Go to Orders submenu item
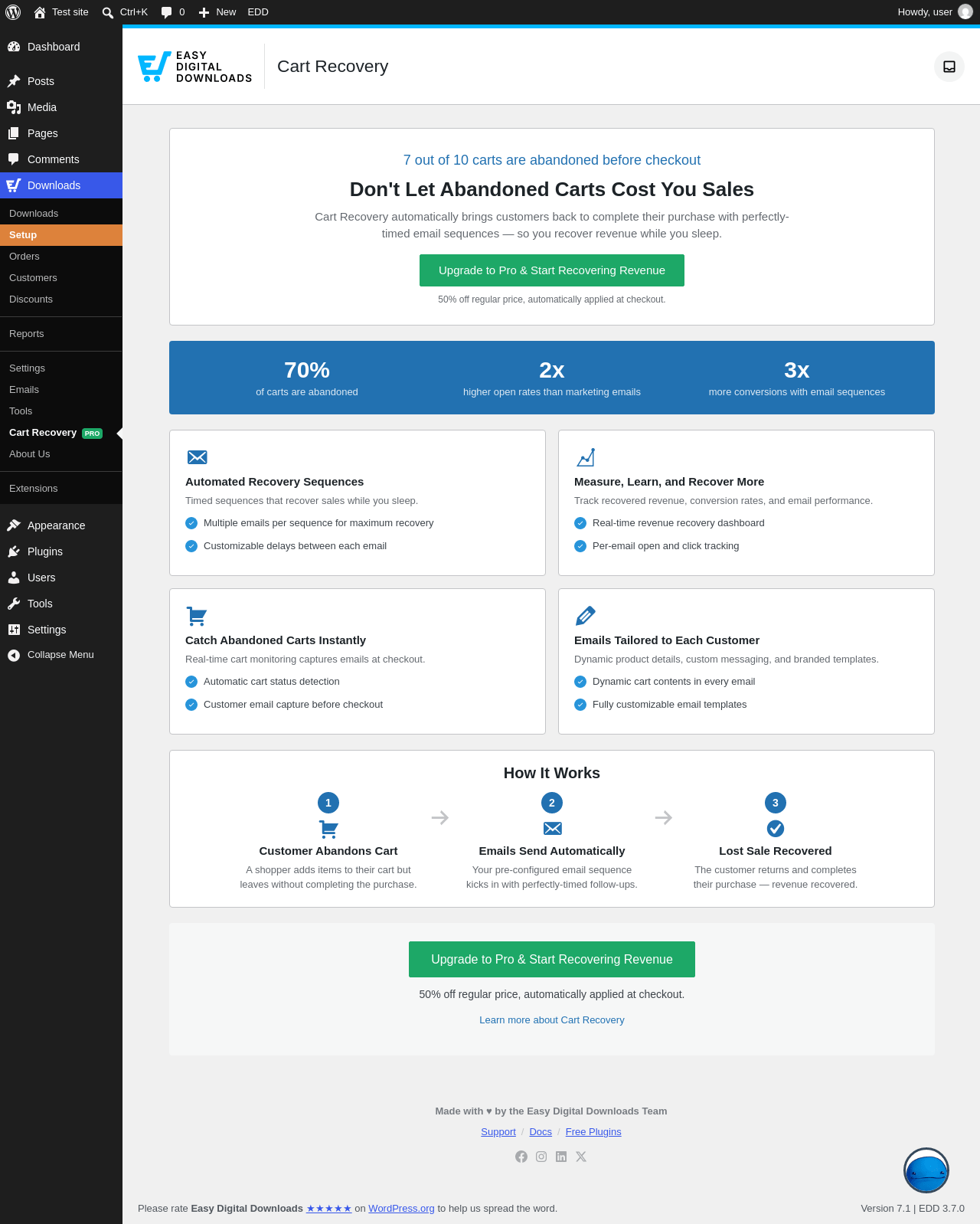The image size is (980, 1224). click(x=61, y=257)
